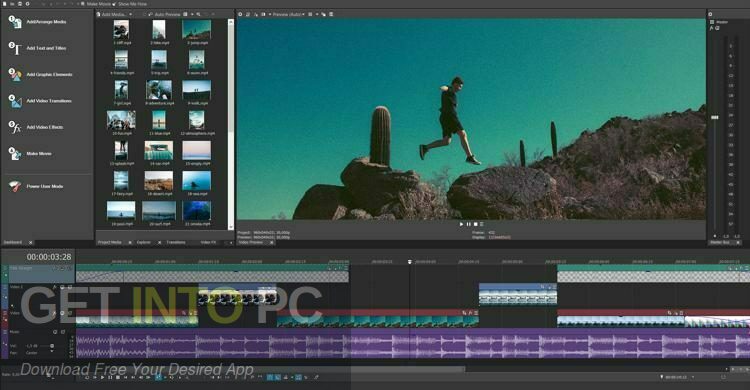
Task: Click Make Movie step in dashboard
Action: point(30,154)
